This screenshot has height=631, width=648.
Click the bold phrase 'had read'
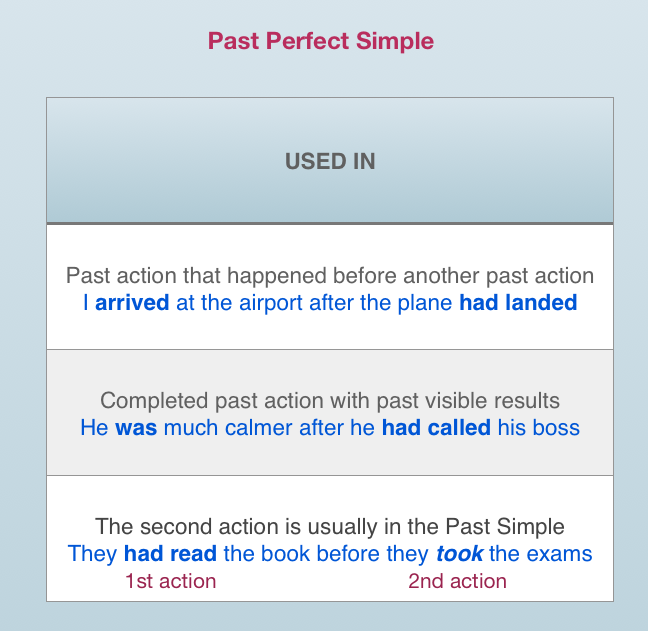tap(170, 554)
